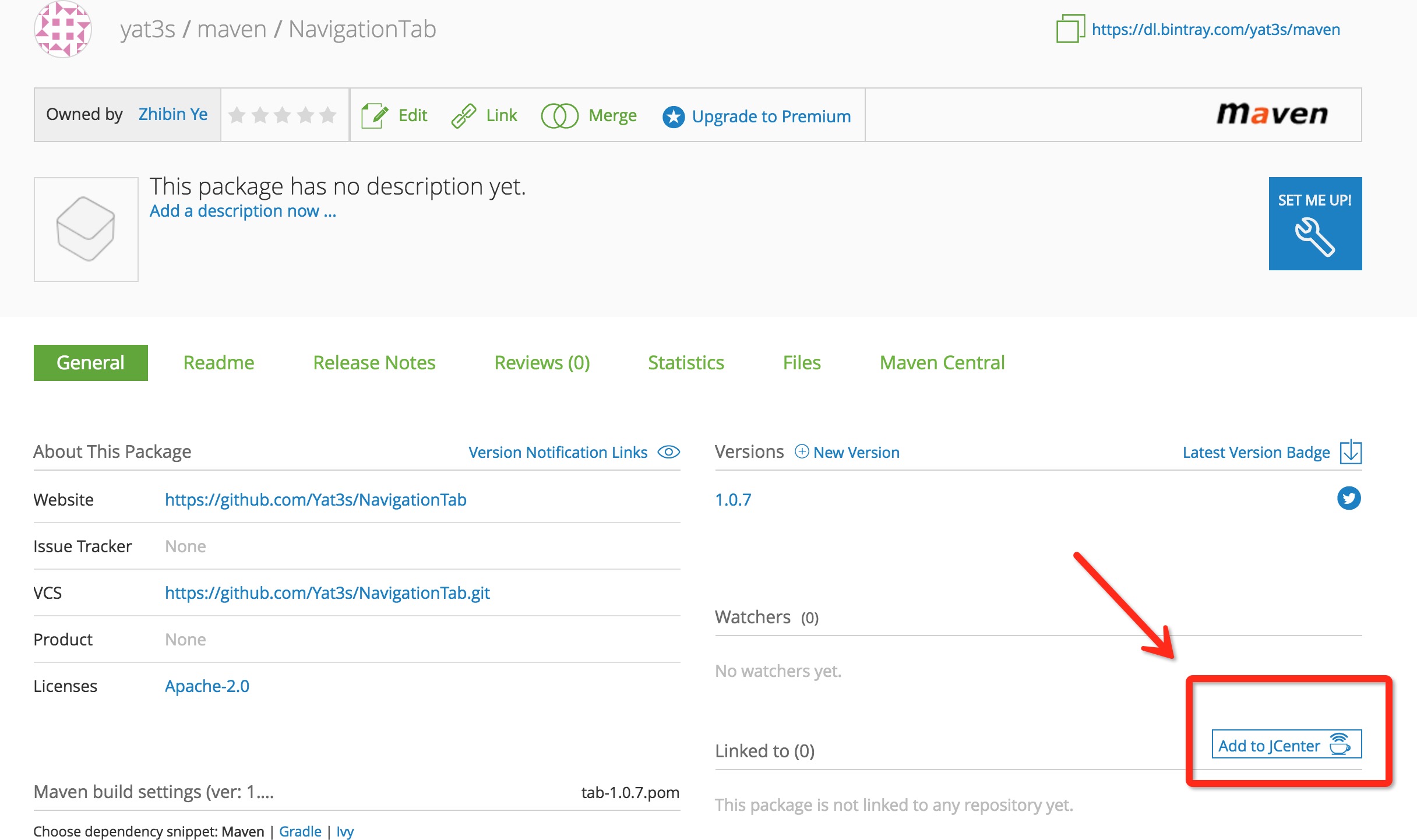Image resolution: width=1417 pixels, height=840 pixels.
Task: Open the Maven Central tab
Action: pos(942,362)
